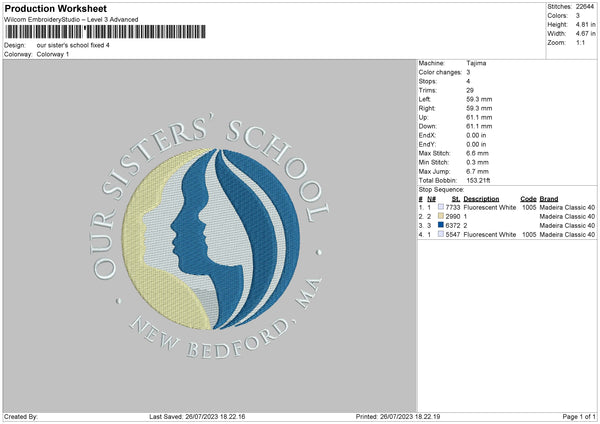Select the stitch count '7733' in row 1
The height and width of the screenshot is (424, 600).
coord(453,207)
